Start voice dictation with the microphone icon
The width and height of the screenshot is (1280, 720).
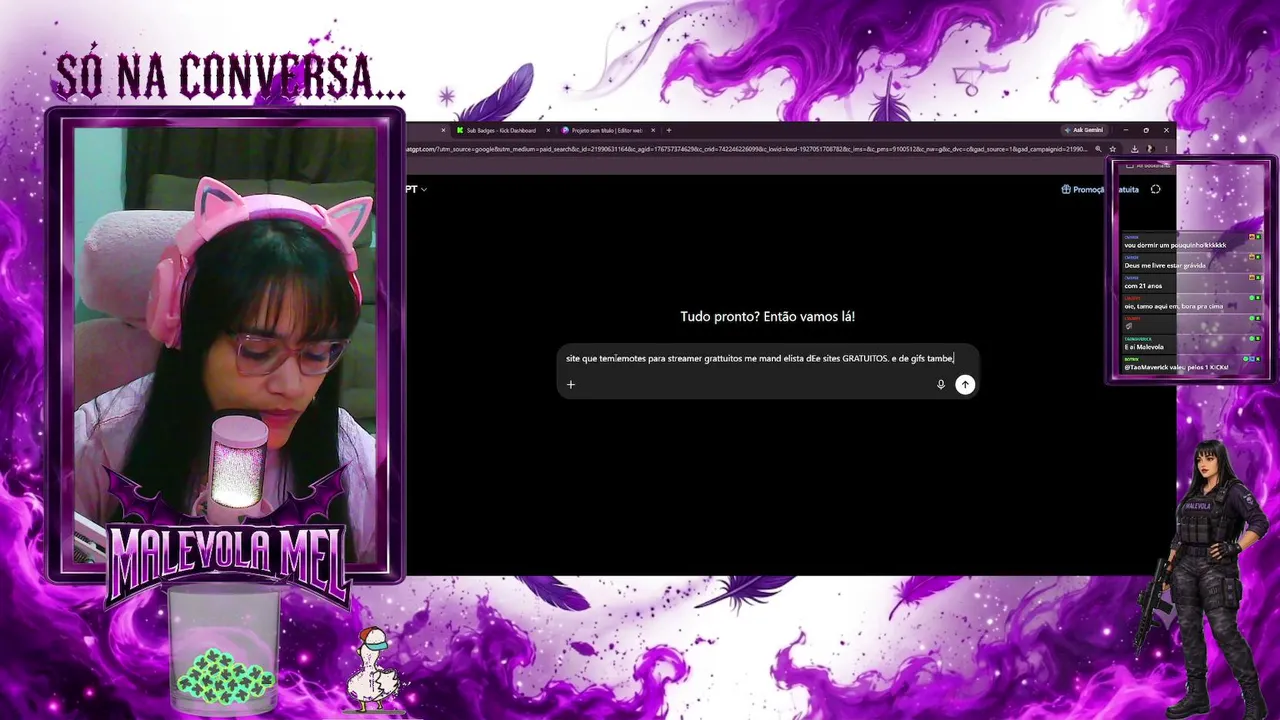[x=941, y=384]
